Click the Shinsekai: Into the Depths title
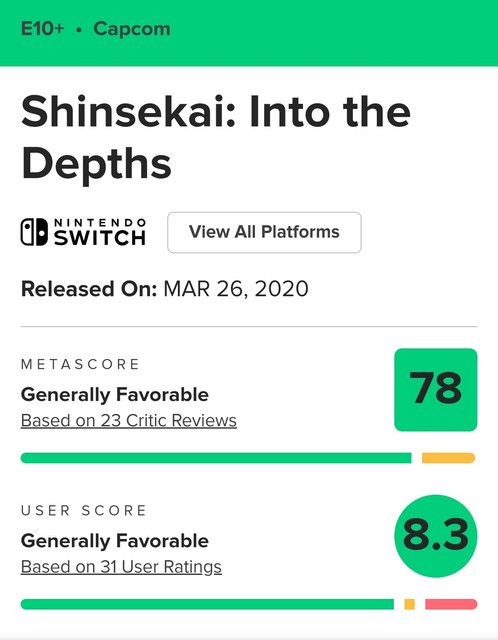Viewport: 498px width, 640px height. pos(216,137)
